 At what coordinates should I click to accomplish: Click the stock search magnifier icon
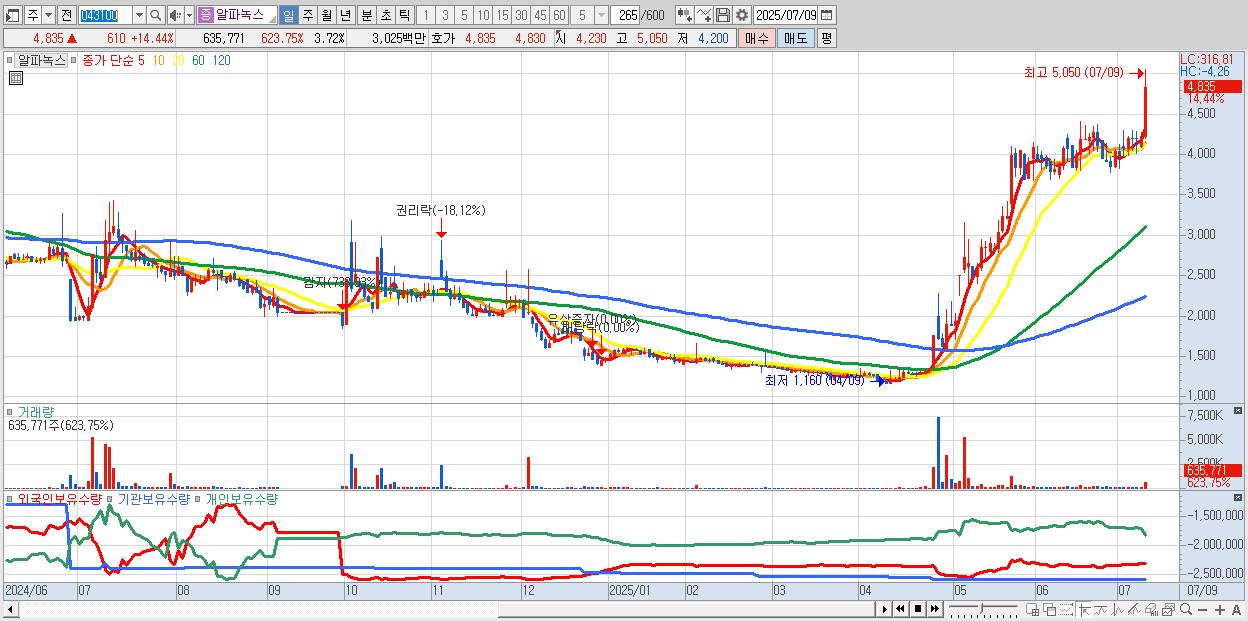pyautogui.click(x=156, y=15)
